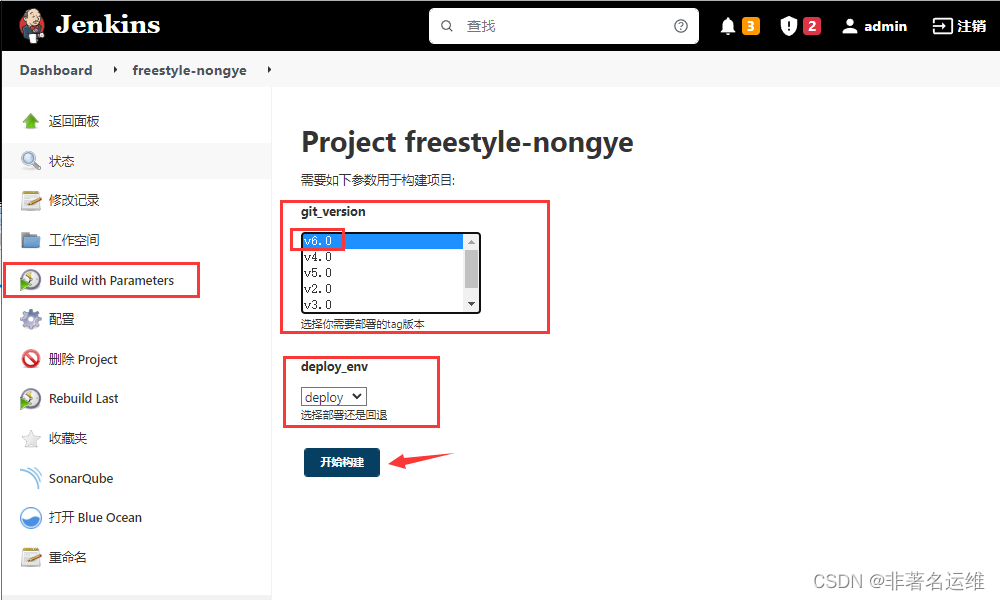
Task: Click the deploy_env parameter label
Action: click(334, 367)
